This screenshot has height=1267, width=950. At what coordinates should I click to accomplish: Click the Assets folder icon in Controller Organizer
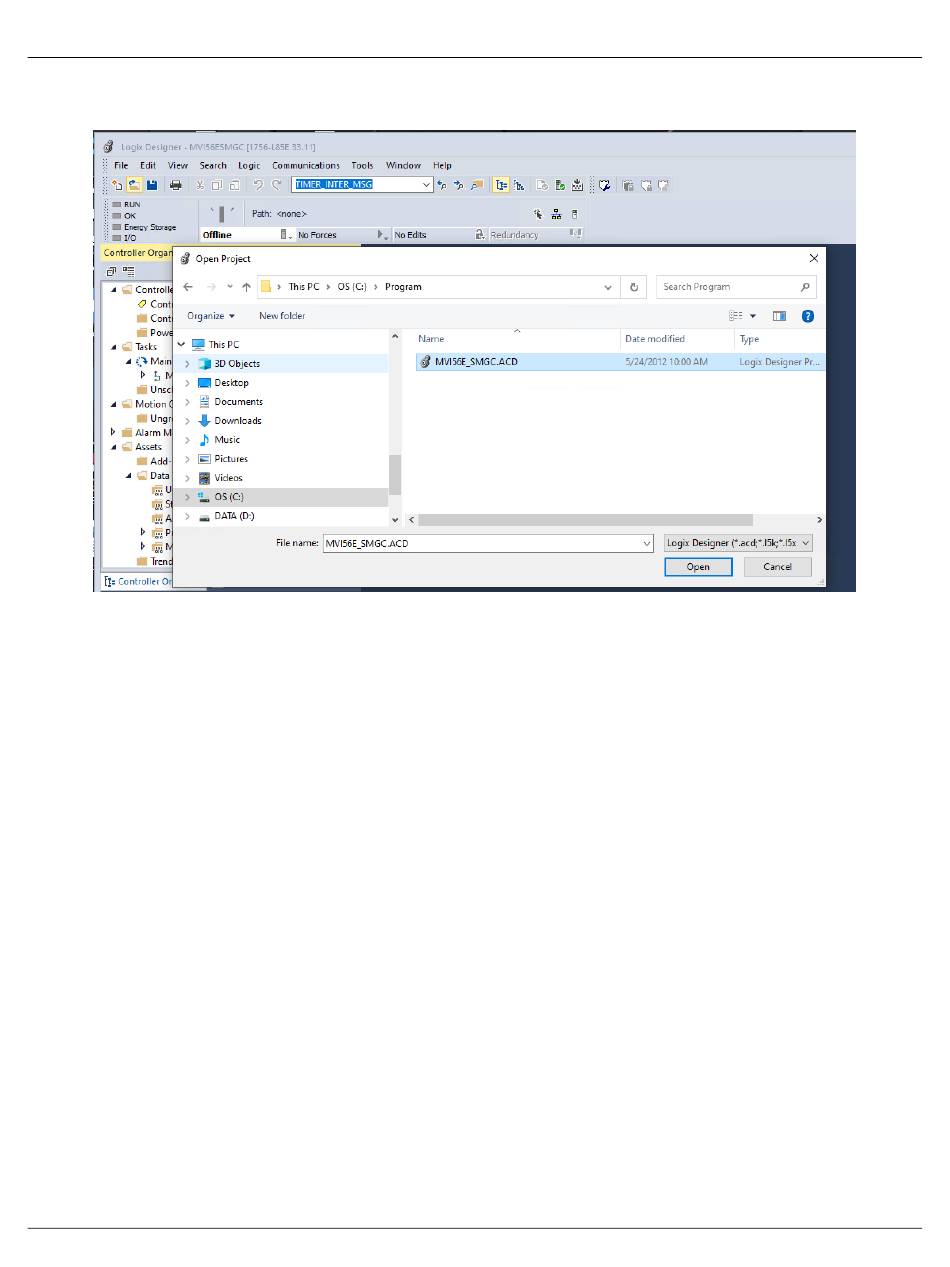point(127,447)
